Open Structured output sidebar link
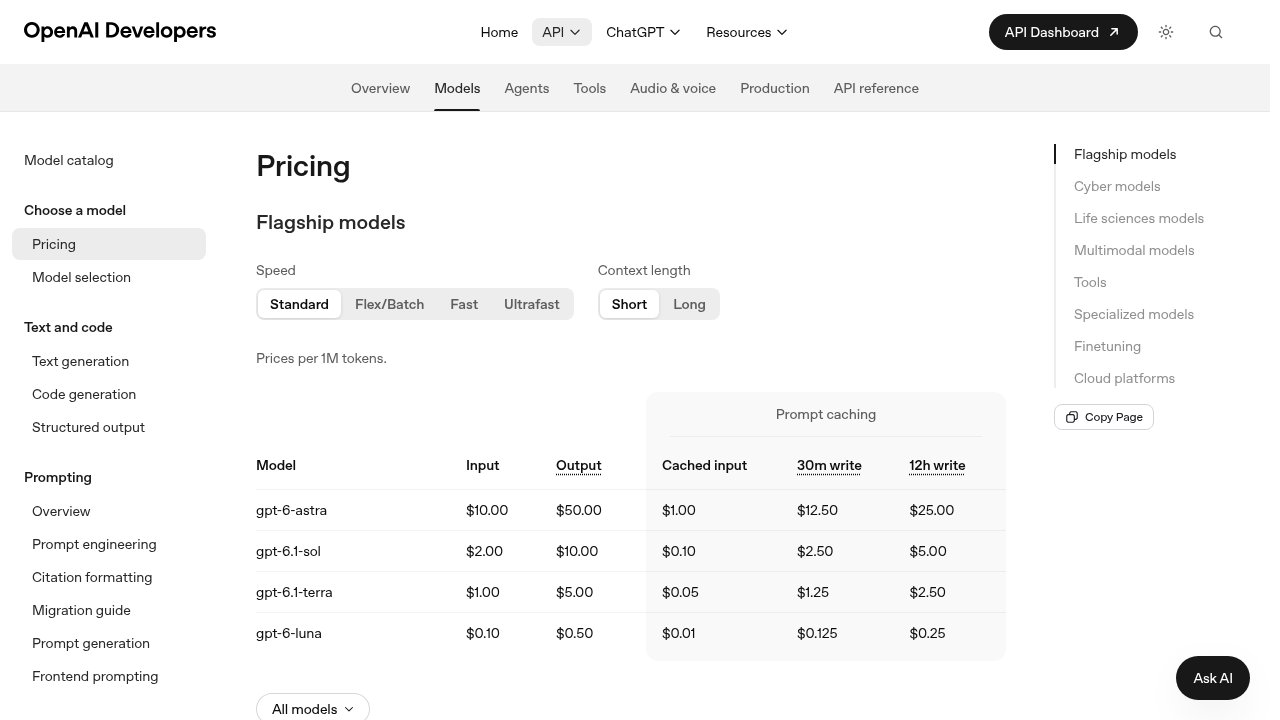Viewport: 1280px width, 720px height. [88, 427]
